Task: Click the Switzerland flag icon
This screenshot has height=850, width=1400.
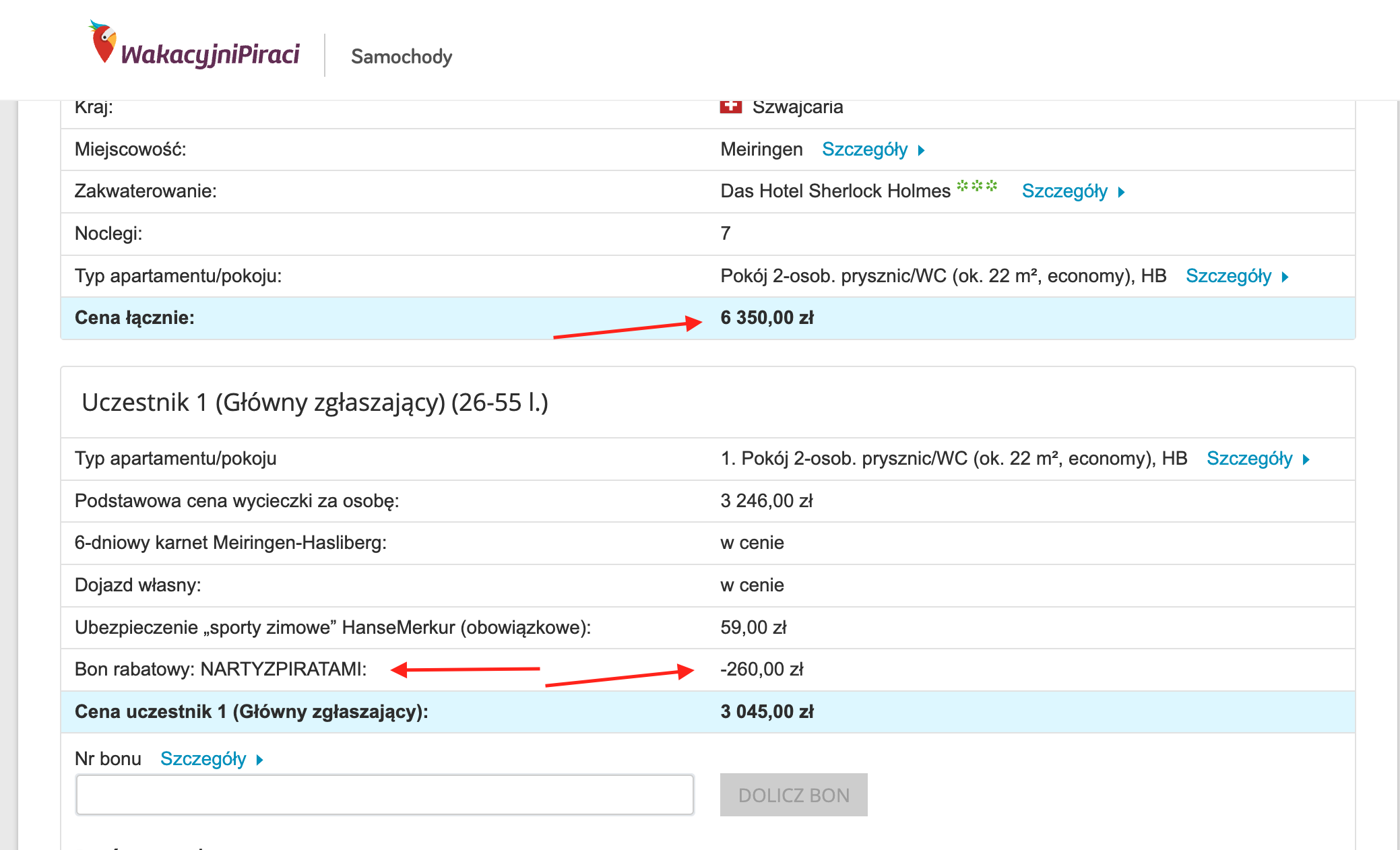Action: [x=730, y=106]
